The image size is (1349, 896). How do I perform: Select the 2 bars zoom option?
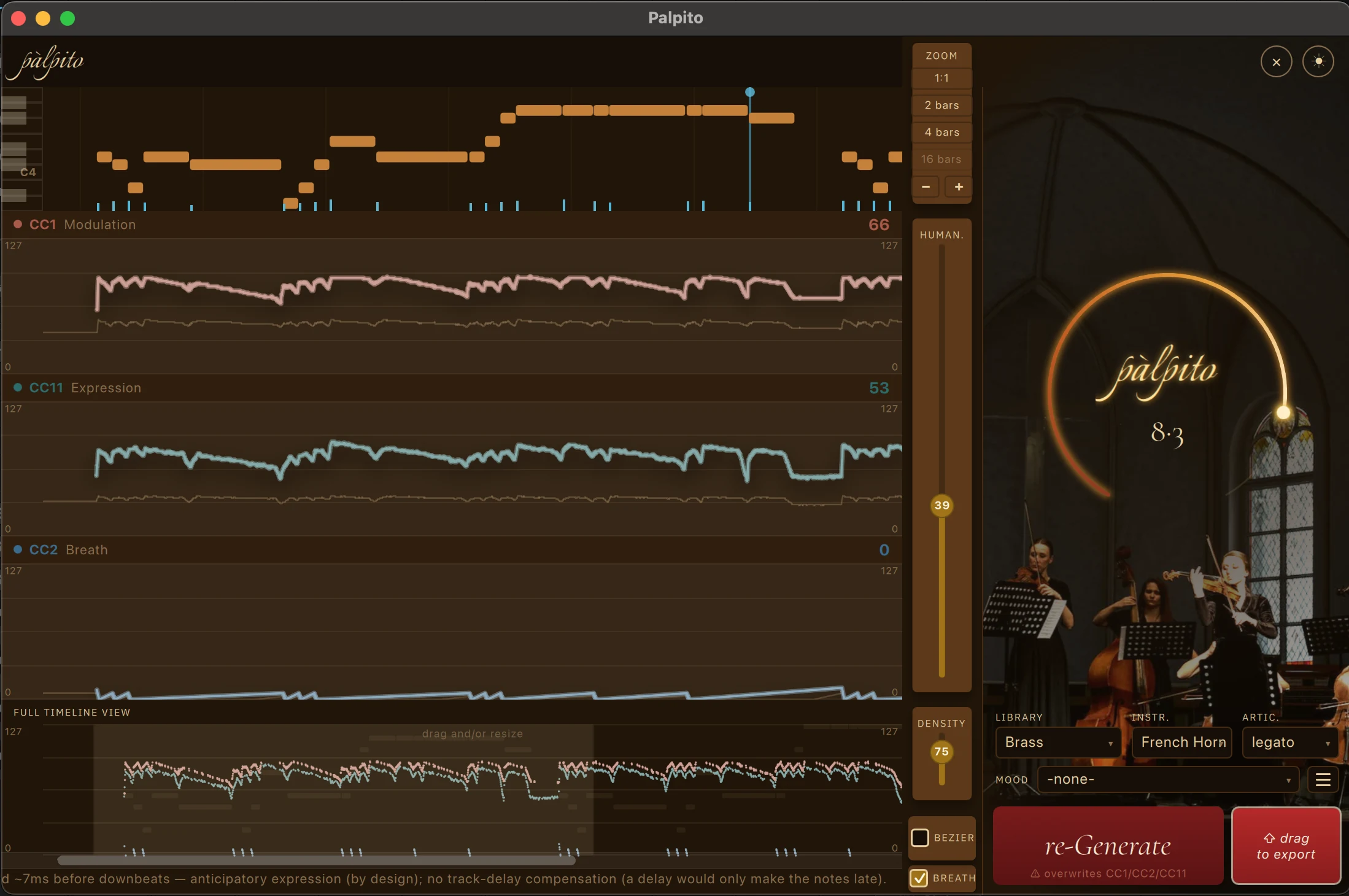[941, 105]
